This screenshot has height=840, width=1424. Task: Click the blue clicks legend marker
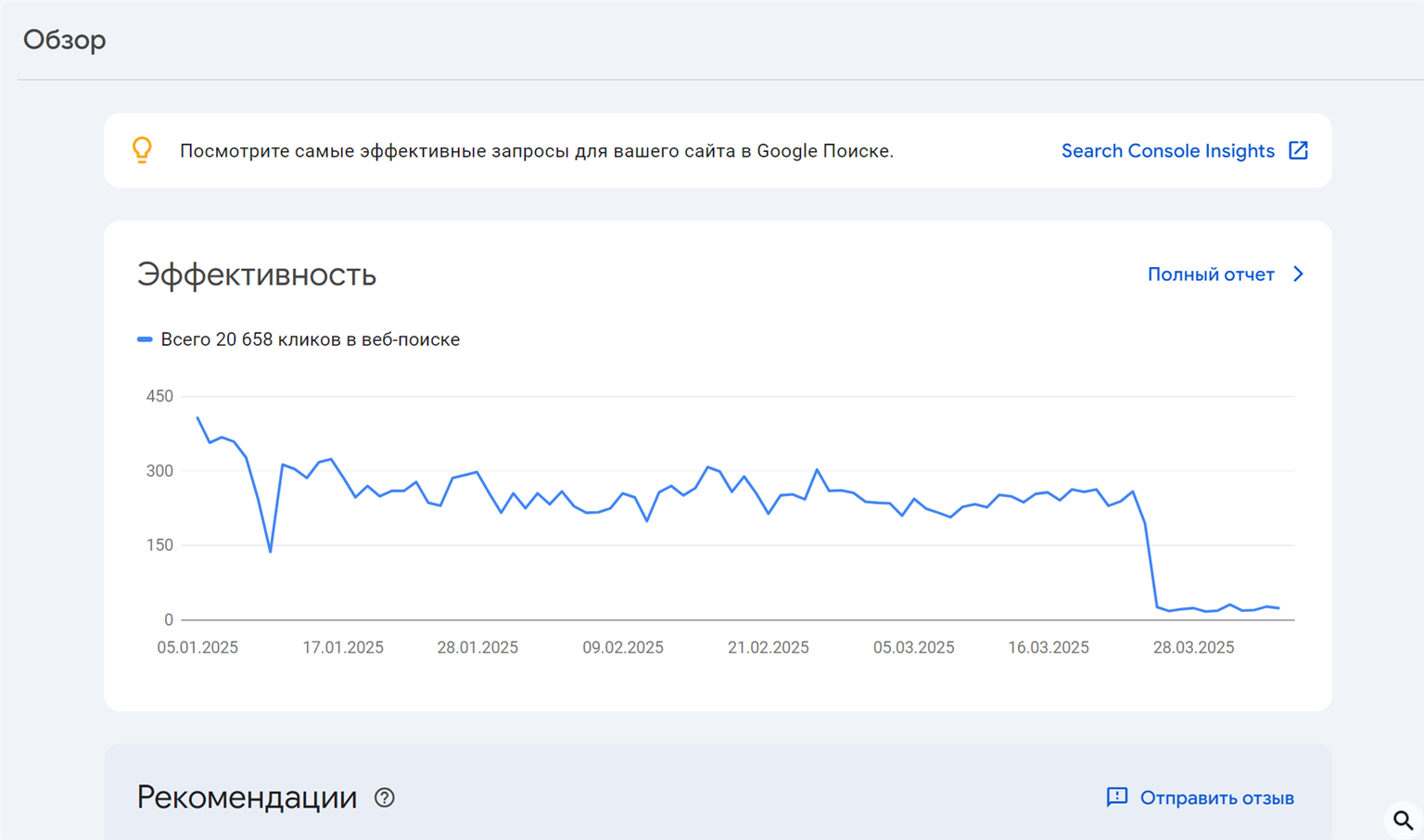pos(145,339)
